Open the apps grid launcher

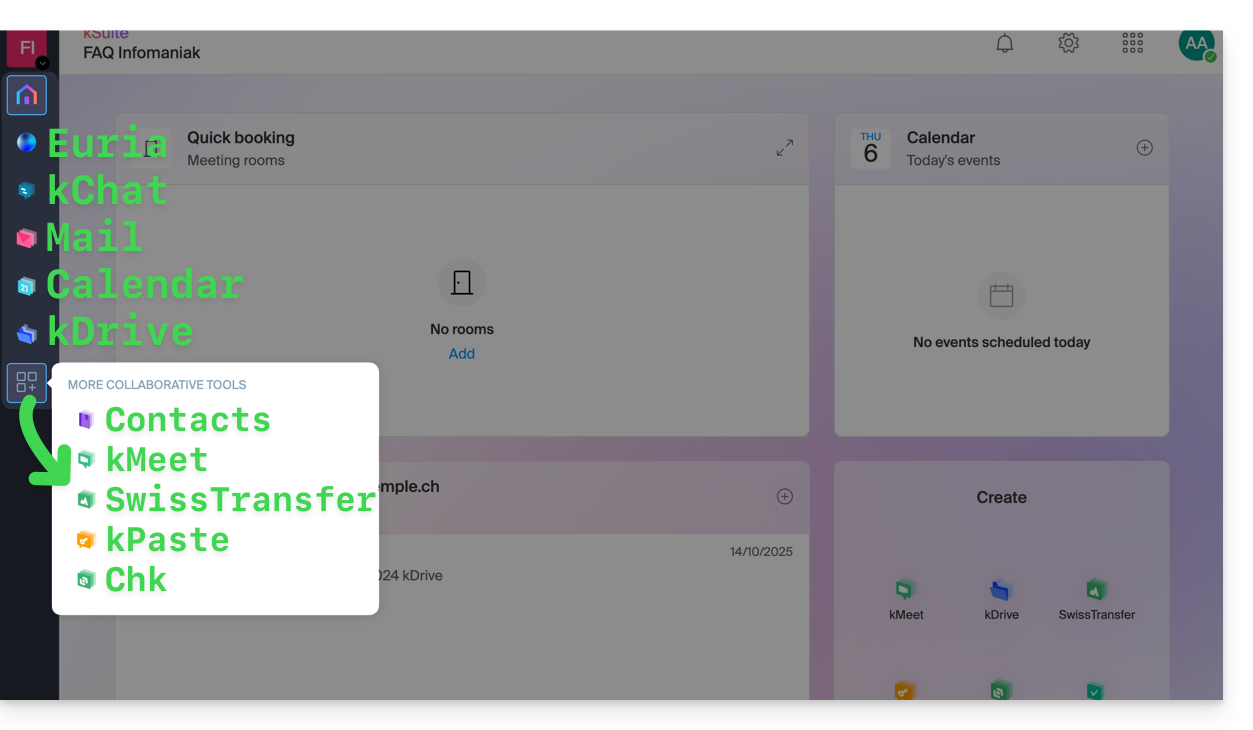[x=1132, y=43]
